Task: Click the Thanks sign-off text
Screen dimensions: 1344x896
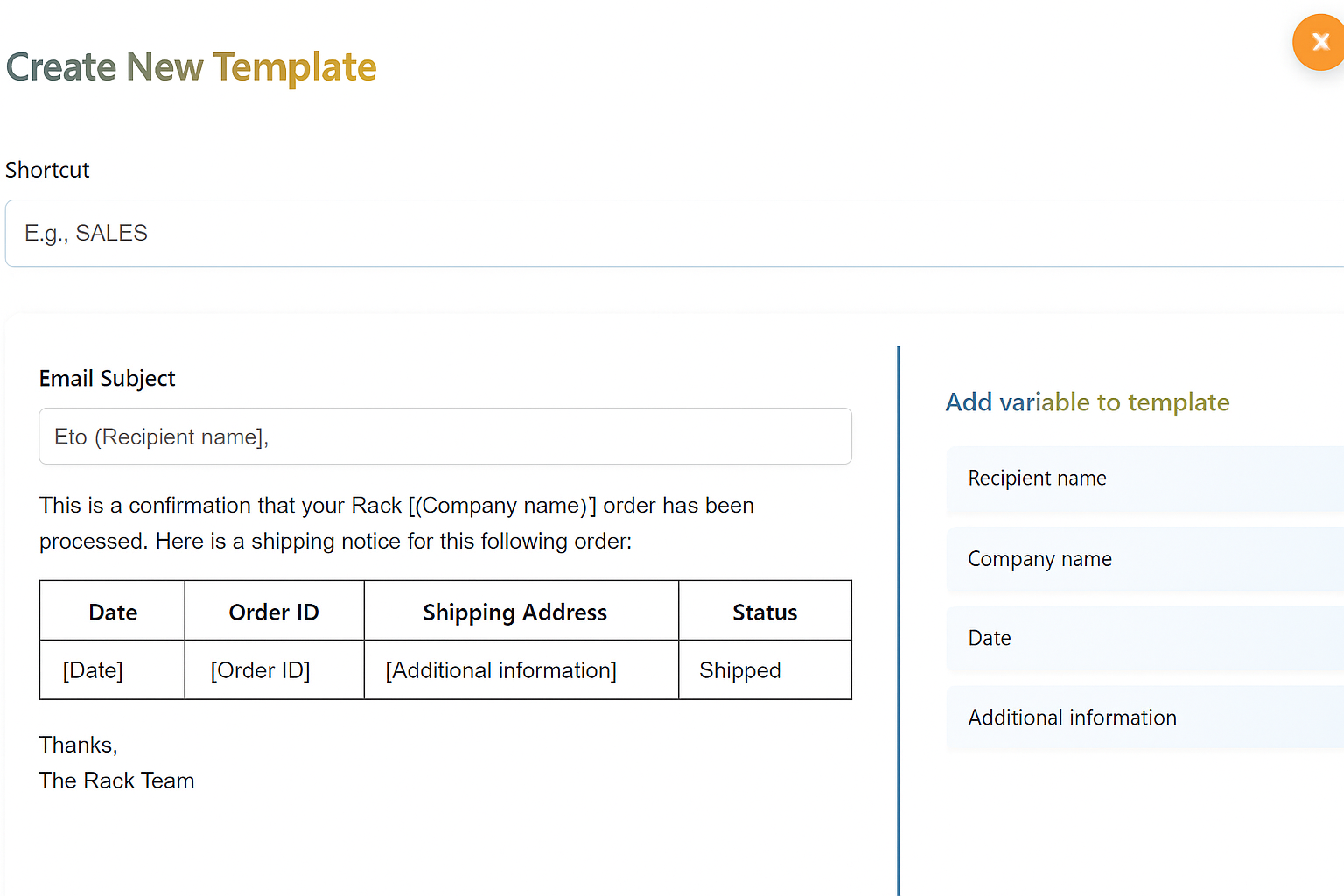Action: [x=78, y=745]
